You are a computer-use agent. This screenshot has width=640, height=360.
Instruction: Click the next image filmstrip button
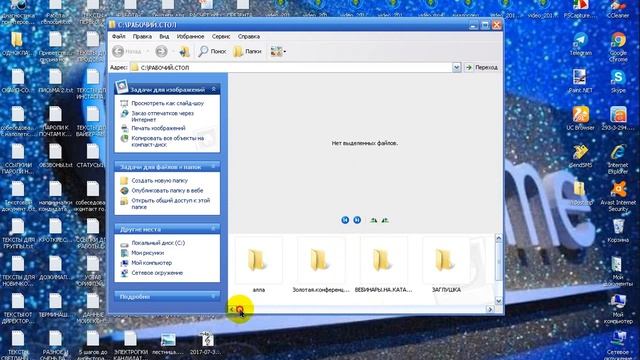coord(357,220)
